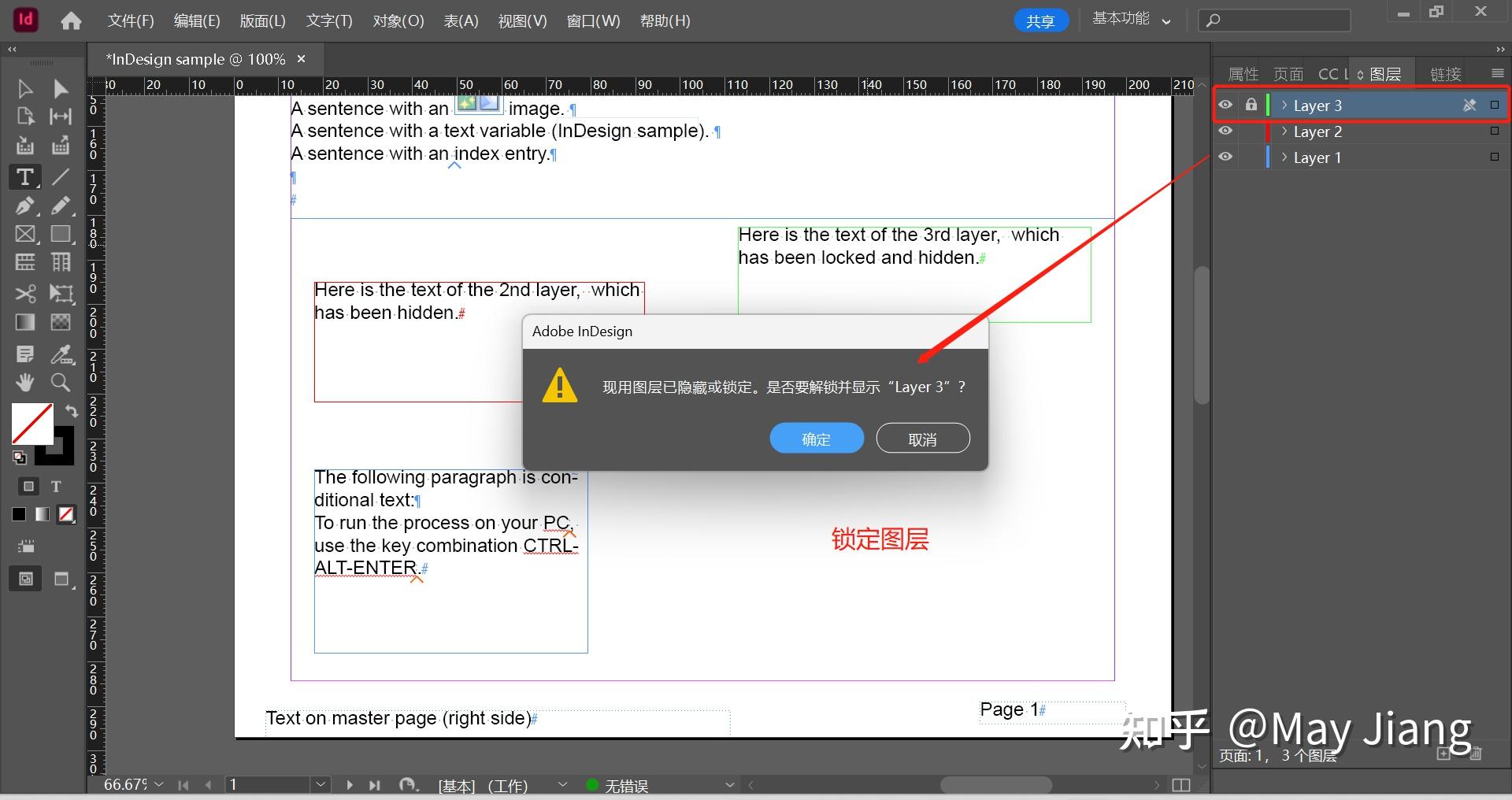Select the Type tool

(24, 177)
